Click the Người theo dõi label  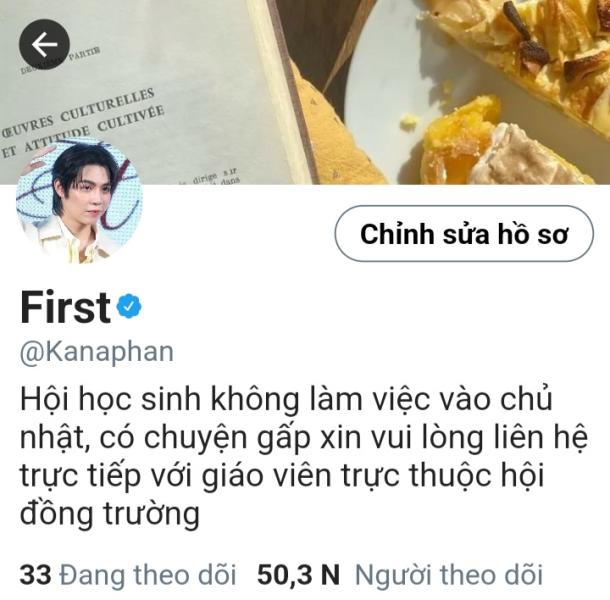pos(449,575)
